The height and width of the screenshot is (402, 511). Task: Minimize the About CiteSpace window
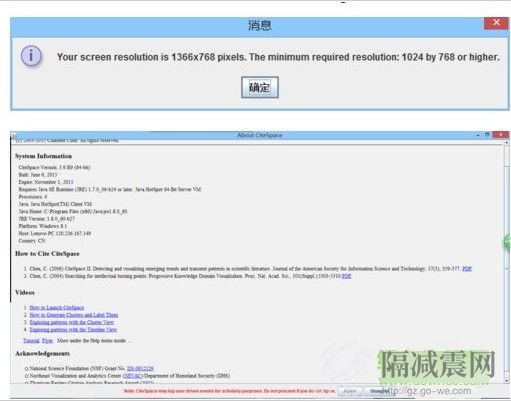pyautogui.click(x=478, y=135)
